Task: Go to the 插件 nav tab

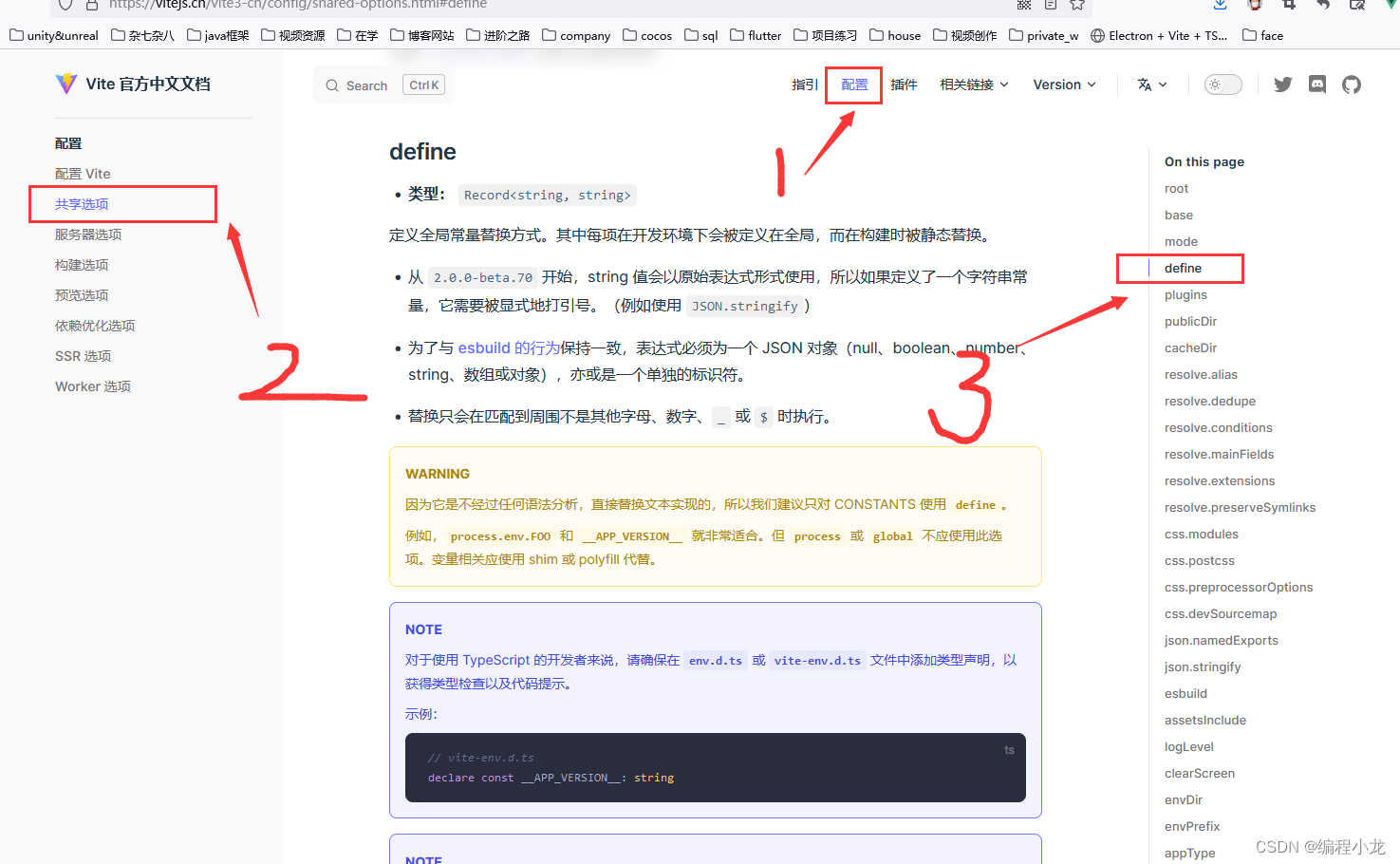Action: tap(904, 85)
